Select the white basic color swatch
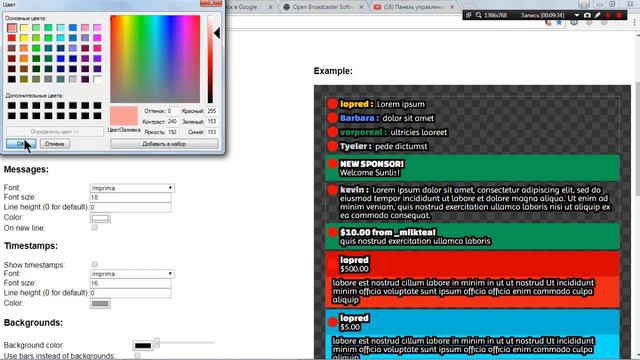 [97, 79]
